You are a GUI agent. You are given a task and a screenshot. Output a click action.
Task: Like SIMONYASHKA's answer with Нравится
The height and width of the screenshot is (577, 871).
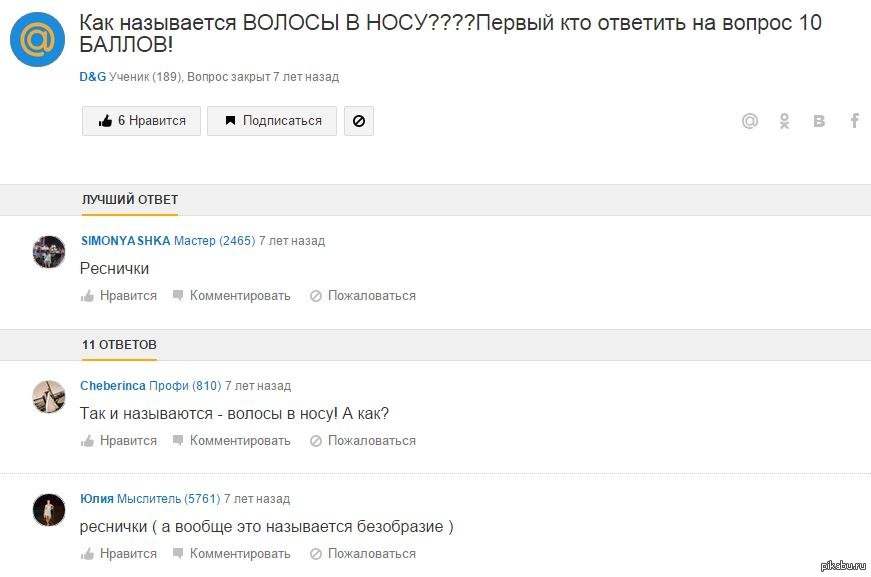(x=119, y=296)
